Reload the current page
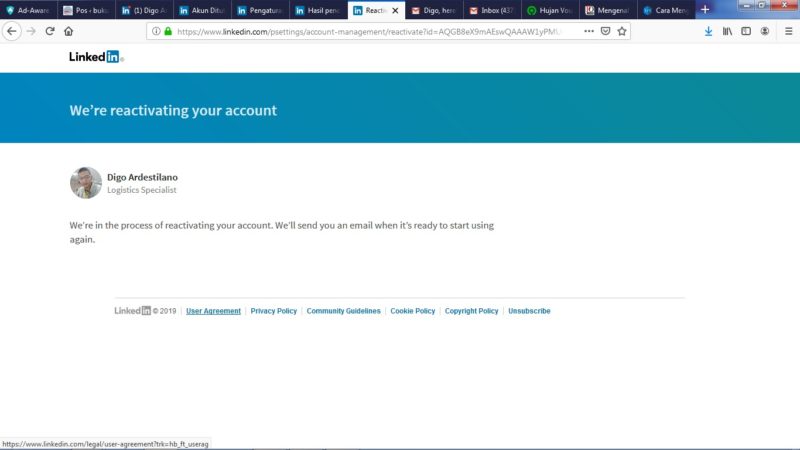The image size is (800, 450). 50,31
